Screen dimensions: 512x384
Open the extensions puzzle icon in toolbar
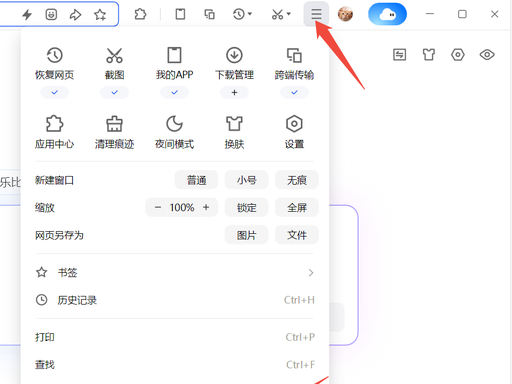[140, 14]
